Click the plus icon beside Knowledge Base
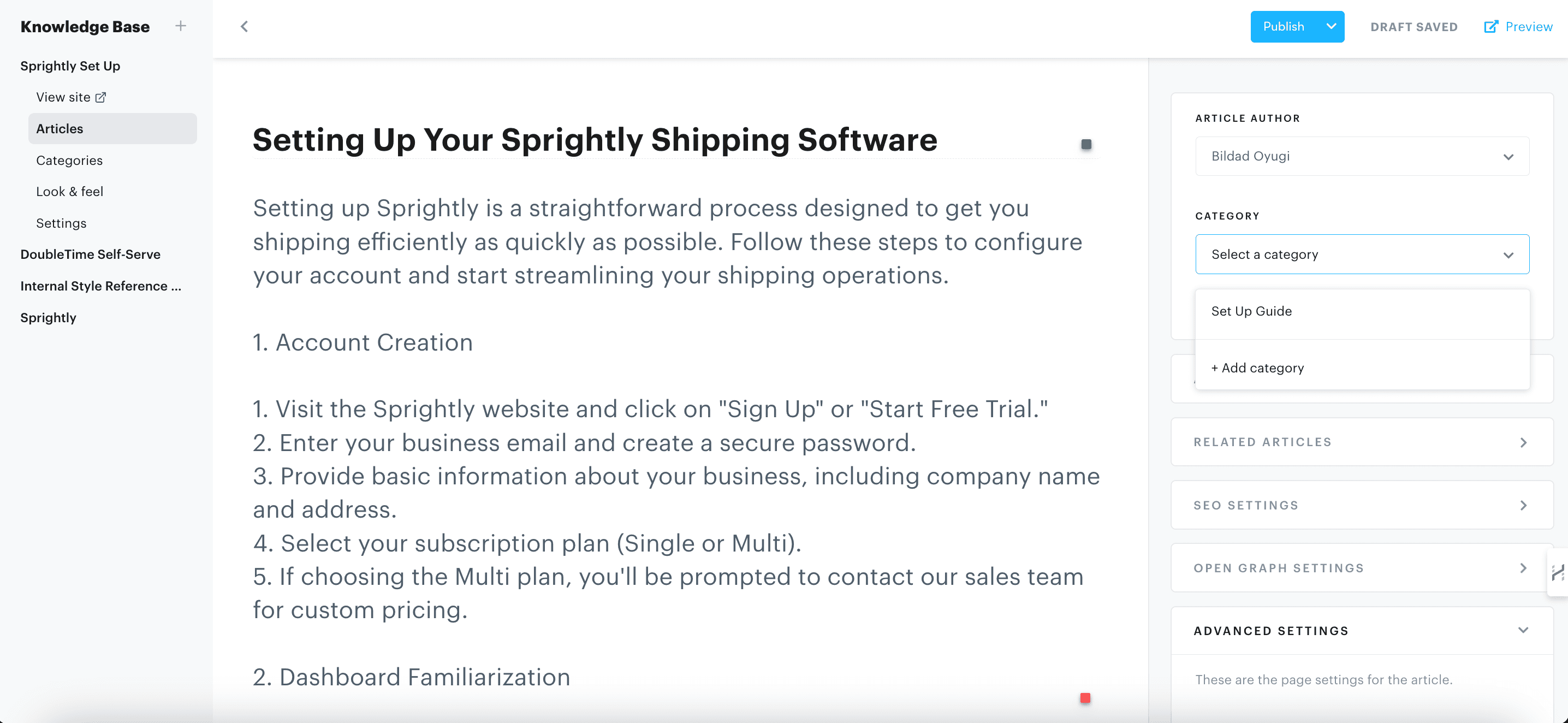The height and width of the screenshot is (723, 1568). (x=180, y=26)
